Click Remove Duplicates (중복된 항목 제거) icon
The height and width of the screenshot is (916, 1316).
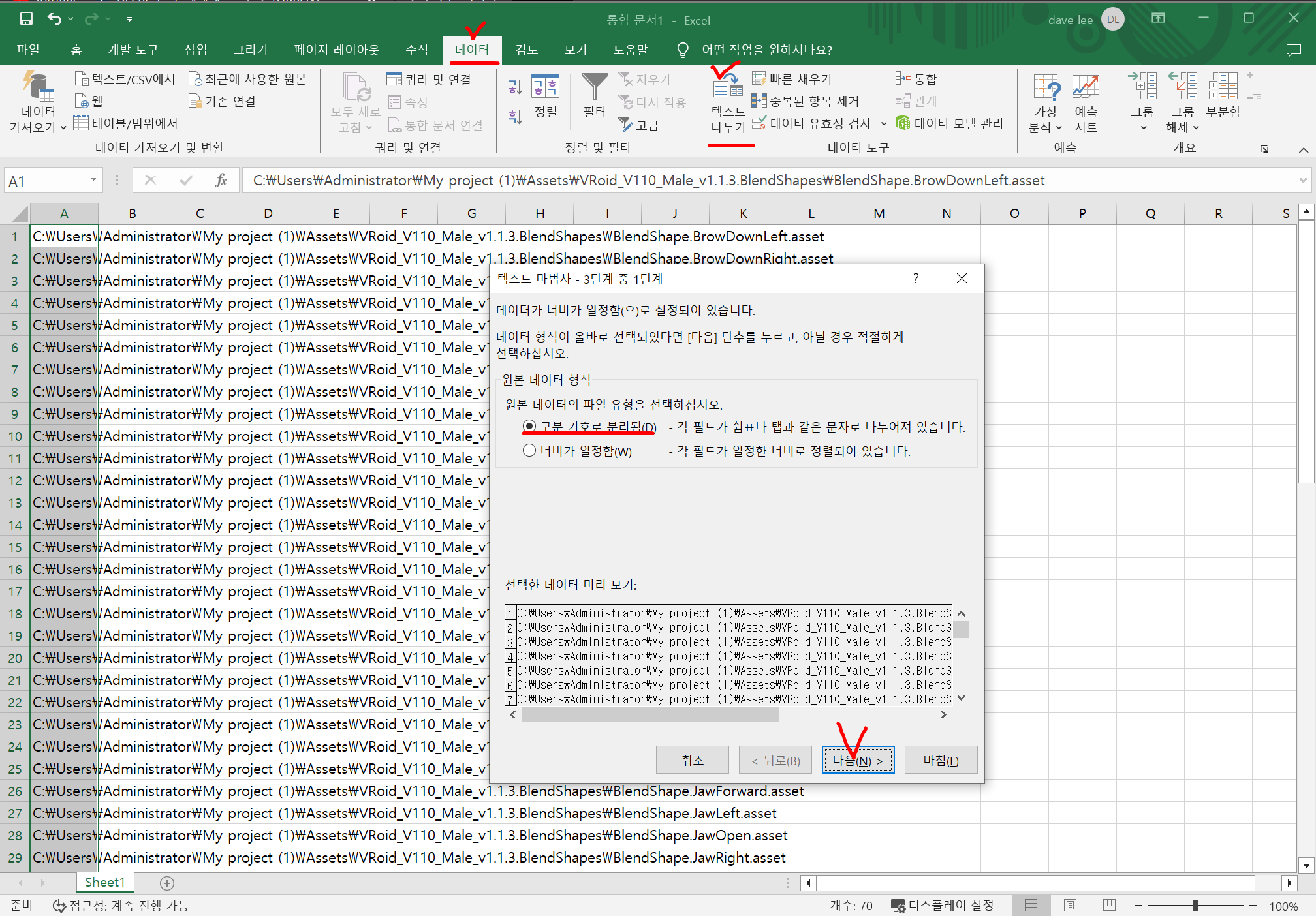click(759, 101)
